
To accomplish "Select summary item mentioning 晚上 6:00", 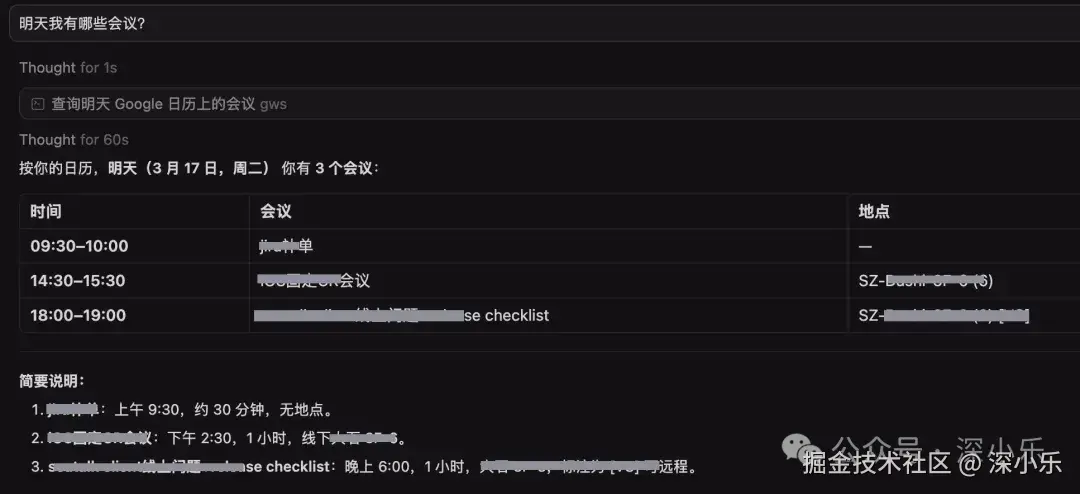I will 364,466.
